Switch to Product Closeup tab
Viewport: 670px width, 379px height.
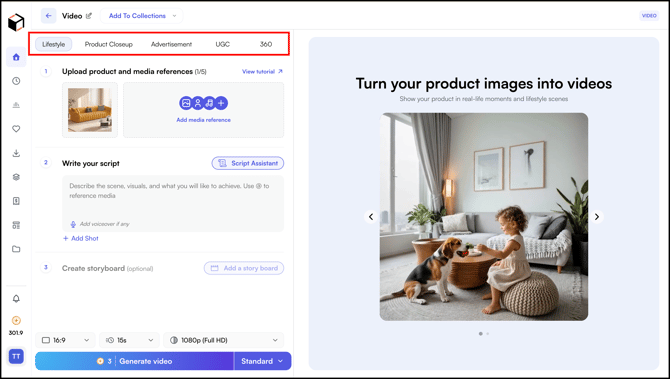coord(109,44)
